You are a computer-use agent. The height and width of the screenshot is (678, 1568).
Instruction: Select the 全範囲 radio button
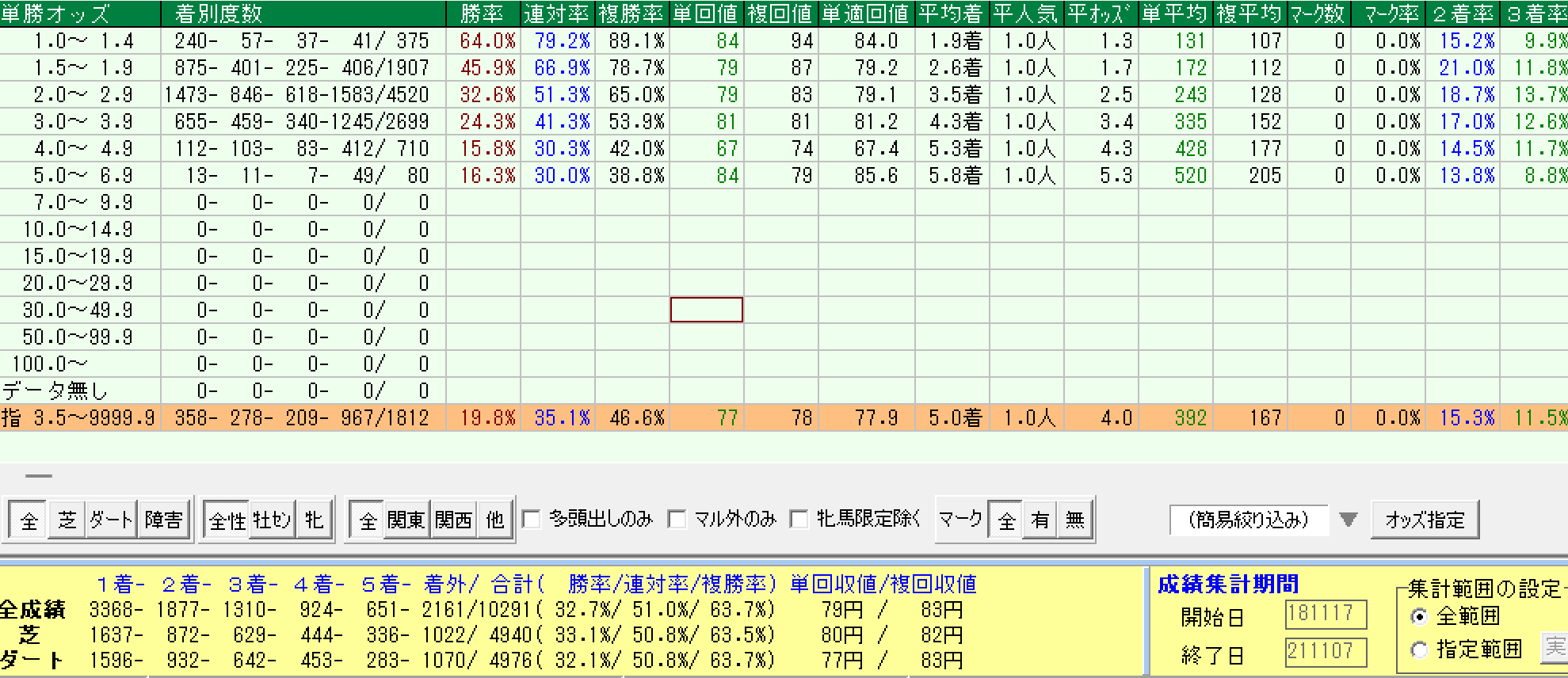[1419, 616]
